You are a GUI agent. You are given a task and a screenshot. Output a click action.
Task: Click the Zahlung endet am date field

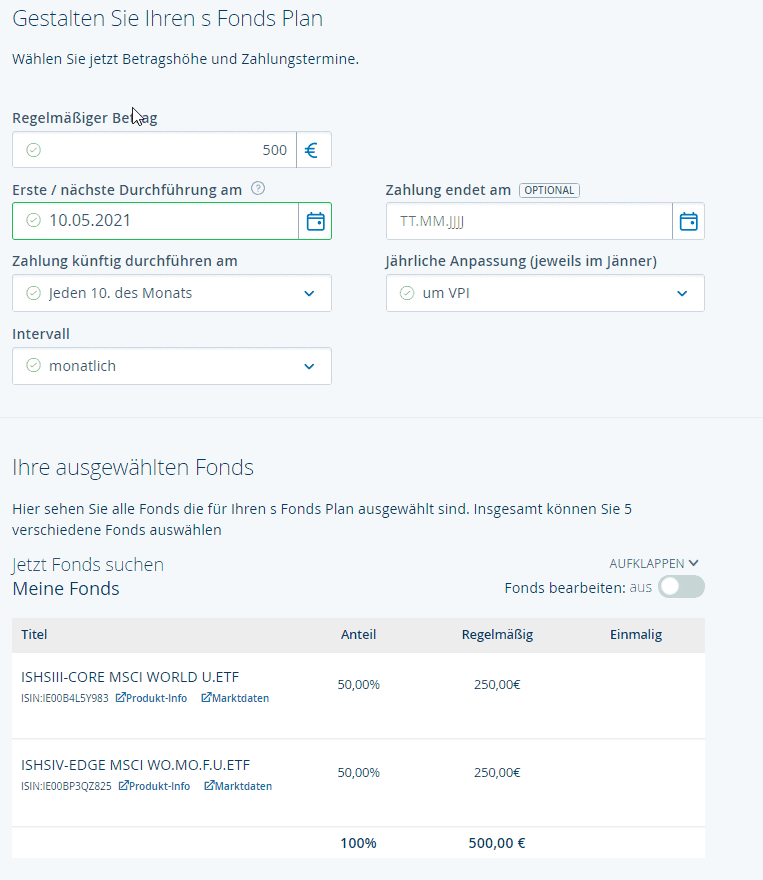[x=529, y=221]
